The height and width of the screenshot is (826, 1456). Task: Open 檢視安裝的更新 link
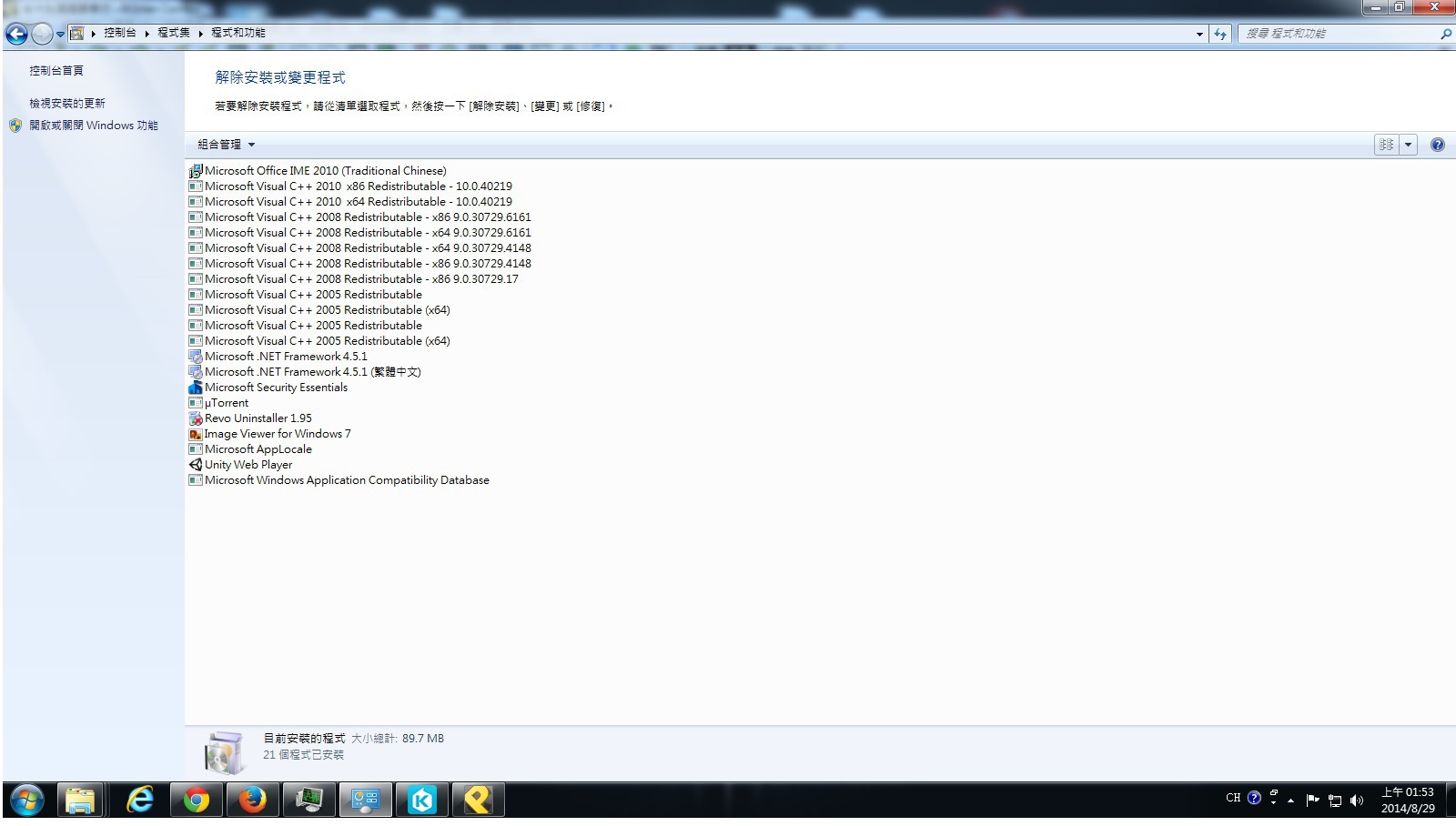(67, 103)
